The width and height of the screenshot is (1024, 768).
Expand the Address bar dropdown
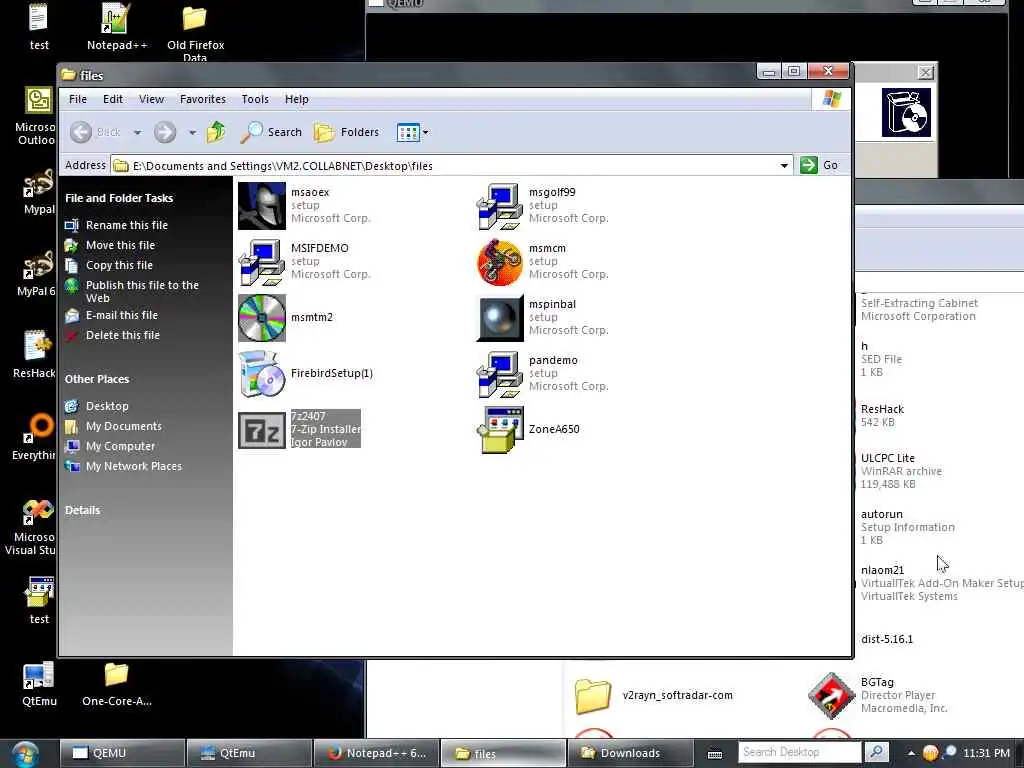coord(784,165)
